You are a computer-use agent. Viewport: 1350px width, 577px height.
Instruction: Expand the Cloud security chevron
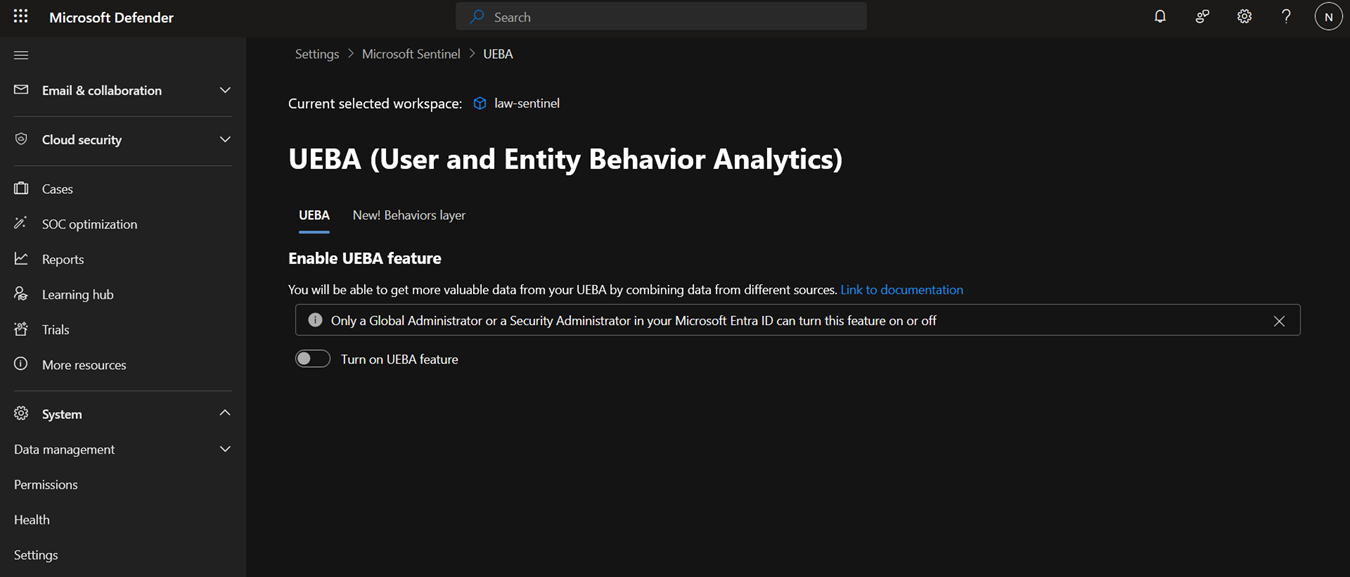[225, 139]
